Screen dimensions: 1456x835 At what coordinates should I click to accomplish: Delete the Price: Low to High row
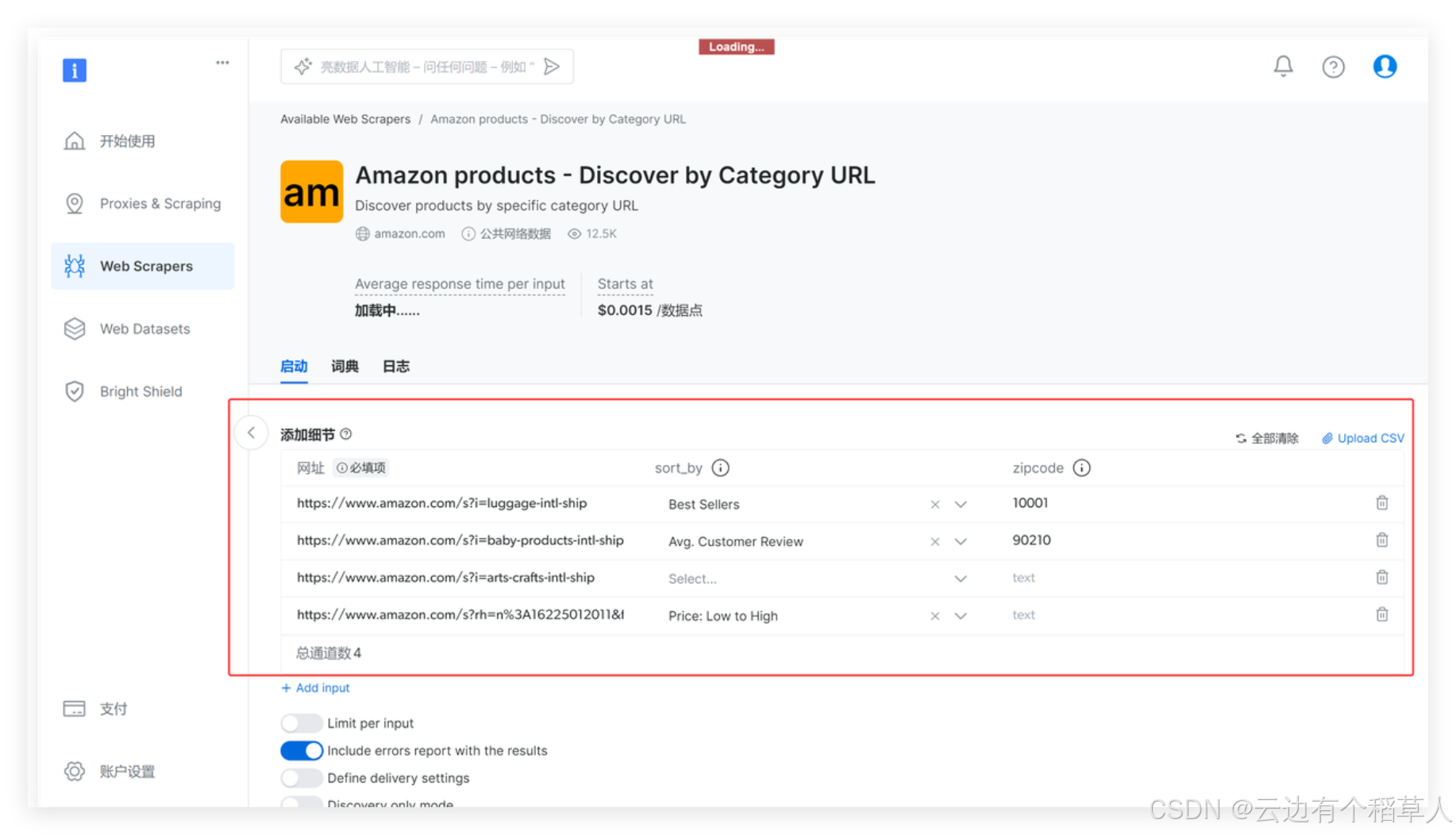[x=1381, y=615]
